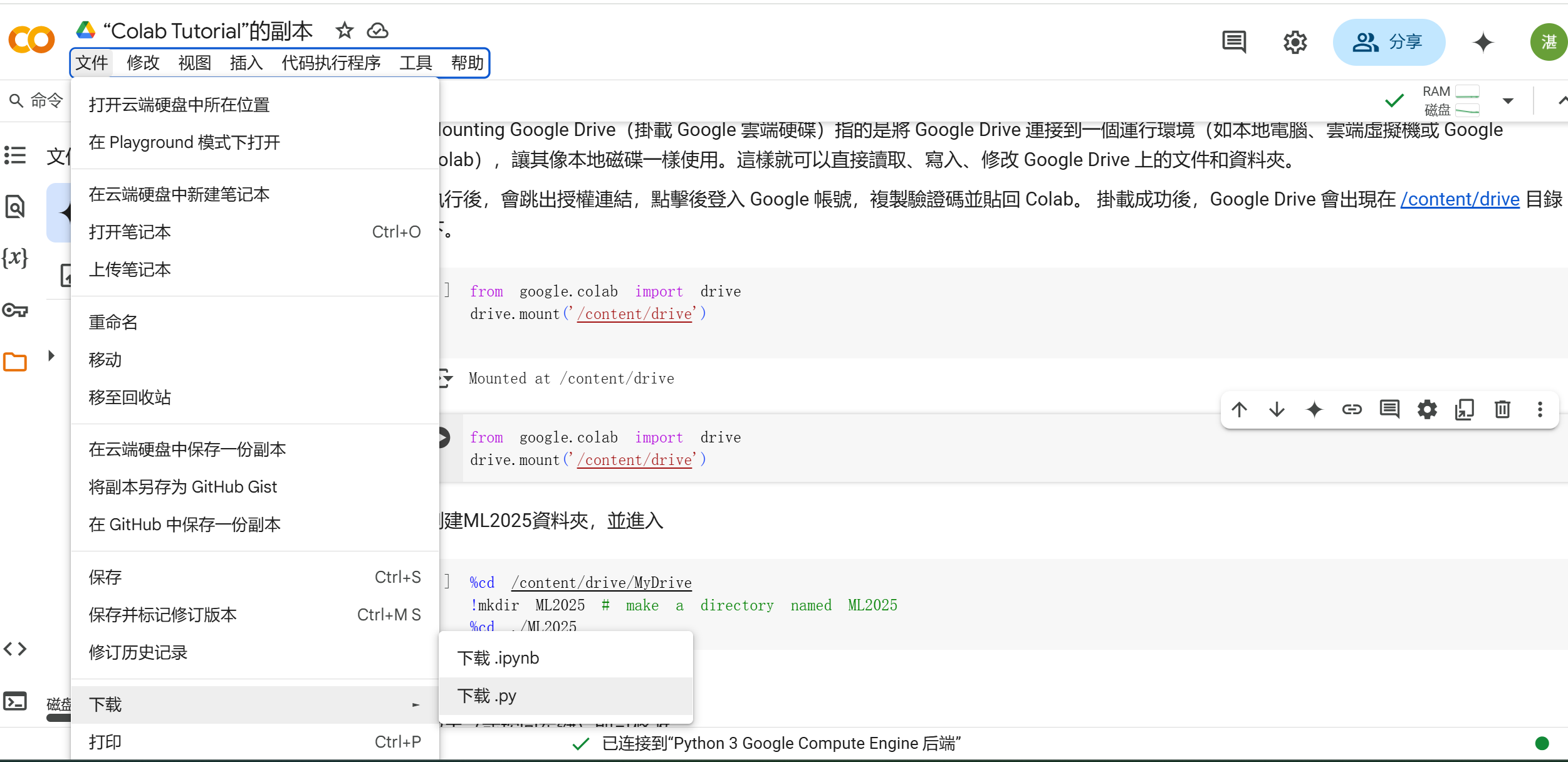Open more cell actions three-dot menu
Screen dimensions: 1568x762
pos(1540,410)
